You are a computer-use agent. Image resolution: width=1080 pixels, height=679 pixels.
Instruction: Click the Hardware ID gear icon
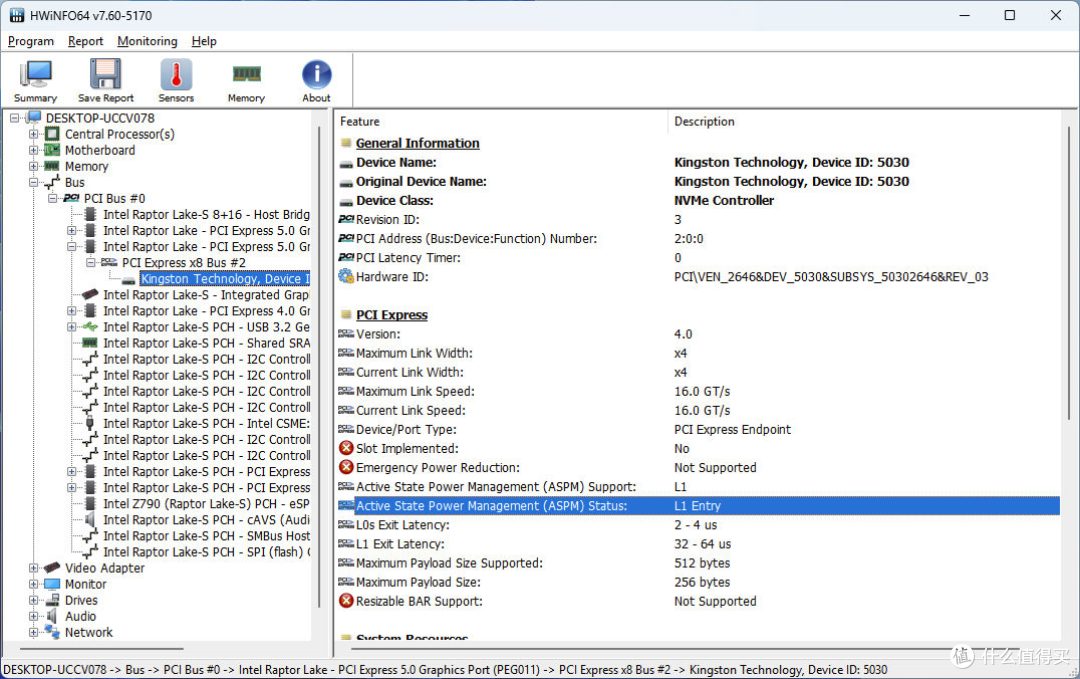click(346, 277)
